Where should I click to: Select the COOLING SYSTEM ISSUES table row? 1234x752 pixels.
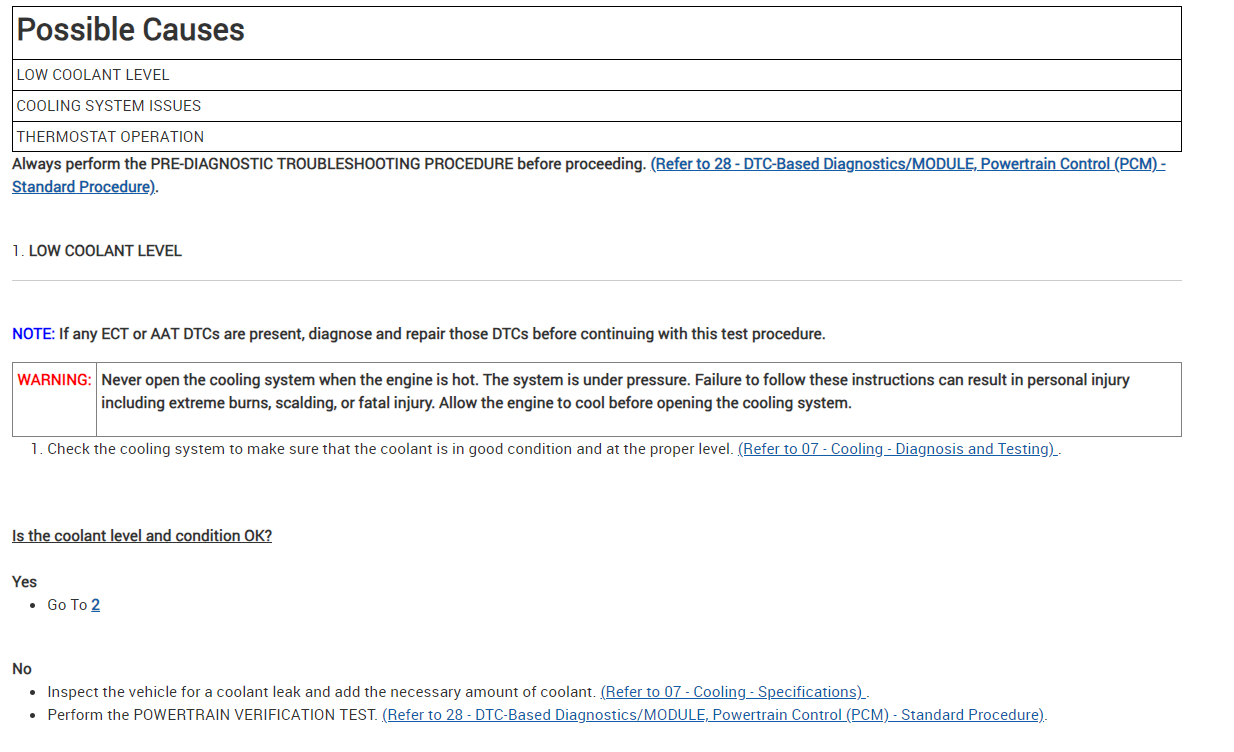click(x=109, y=106)
